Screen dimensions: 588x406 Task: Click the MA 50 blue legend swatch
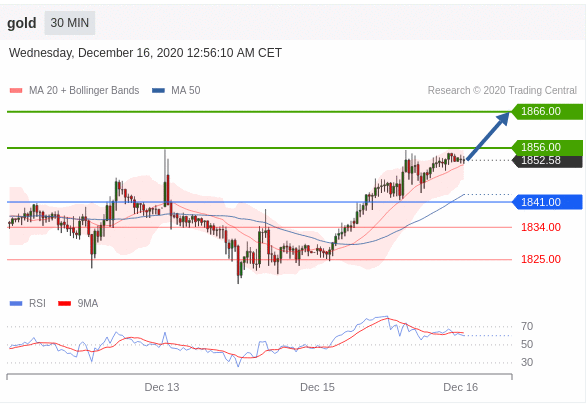[x=158, y=90]
